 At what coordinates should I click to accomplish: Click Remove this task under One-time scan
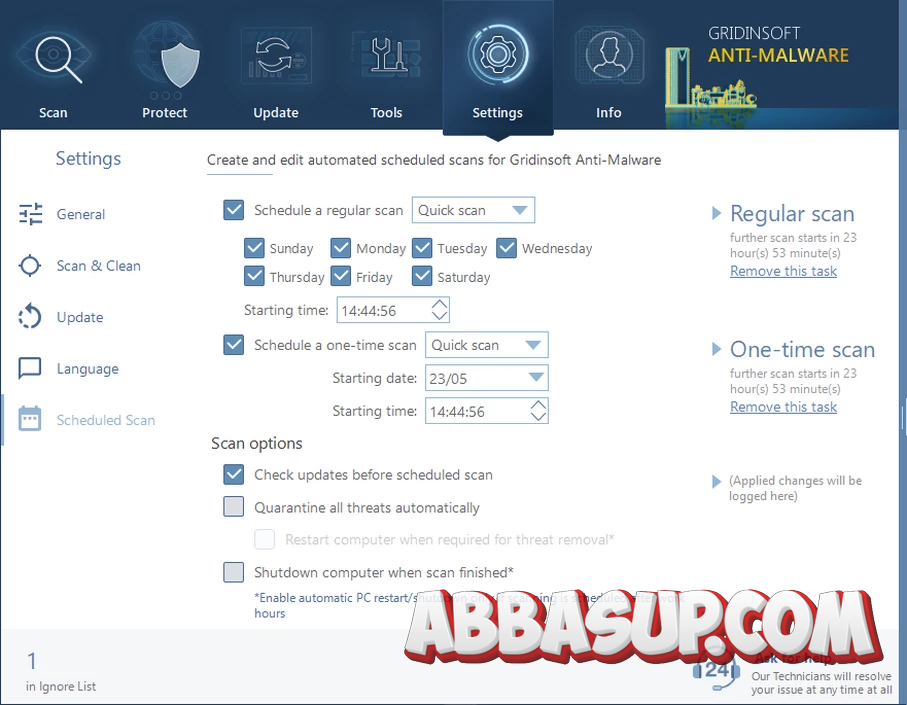(783, 407)
